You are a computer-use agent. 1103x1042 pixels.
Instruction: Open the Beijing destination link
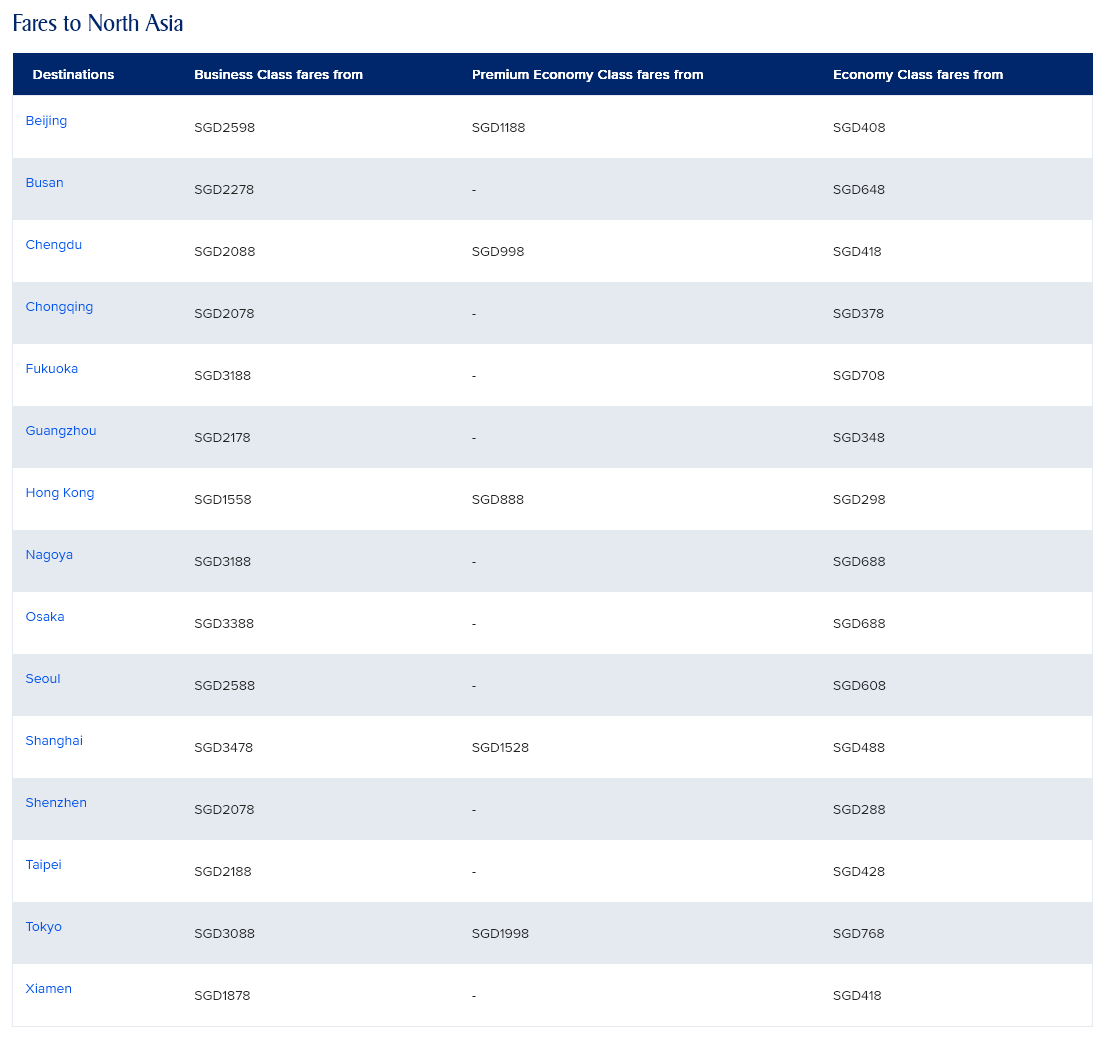[46, 121]
